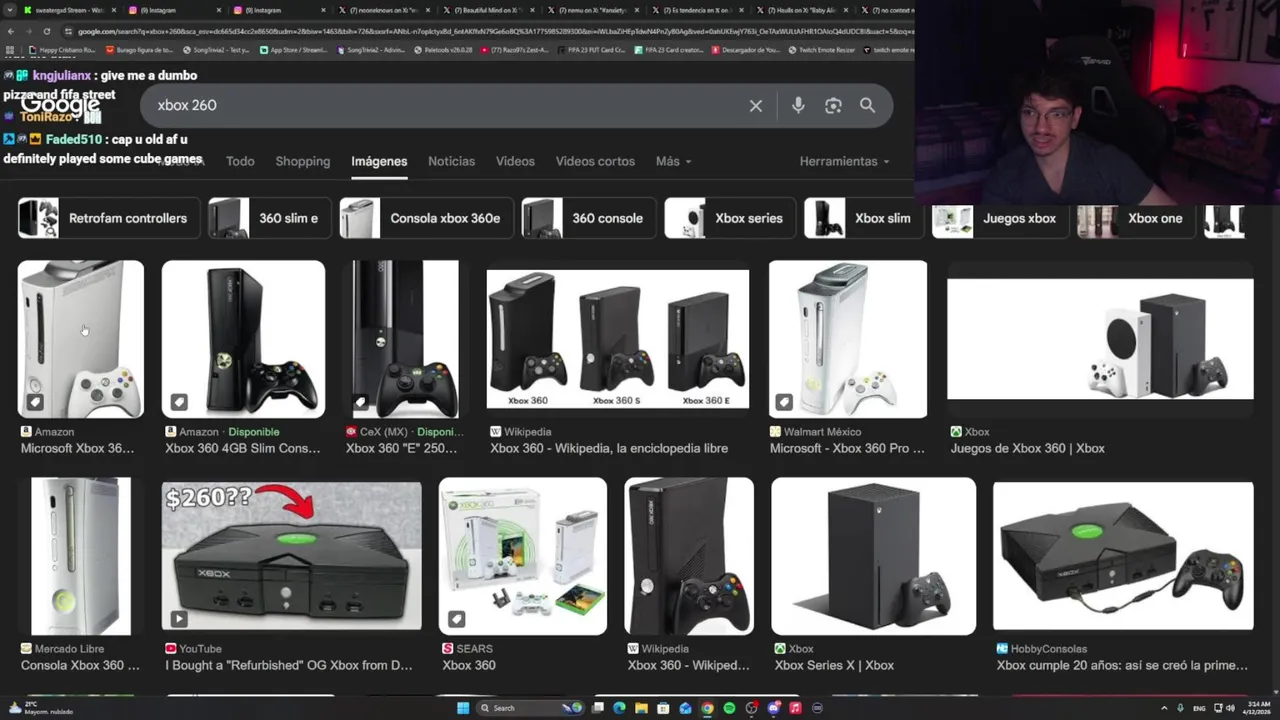Open Microsoft Edge from the taskbar

(x=619, y=708)
